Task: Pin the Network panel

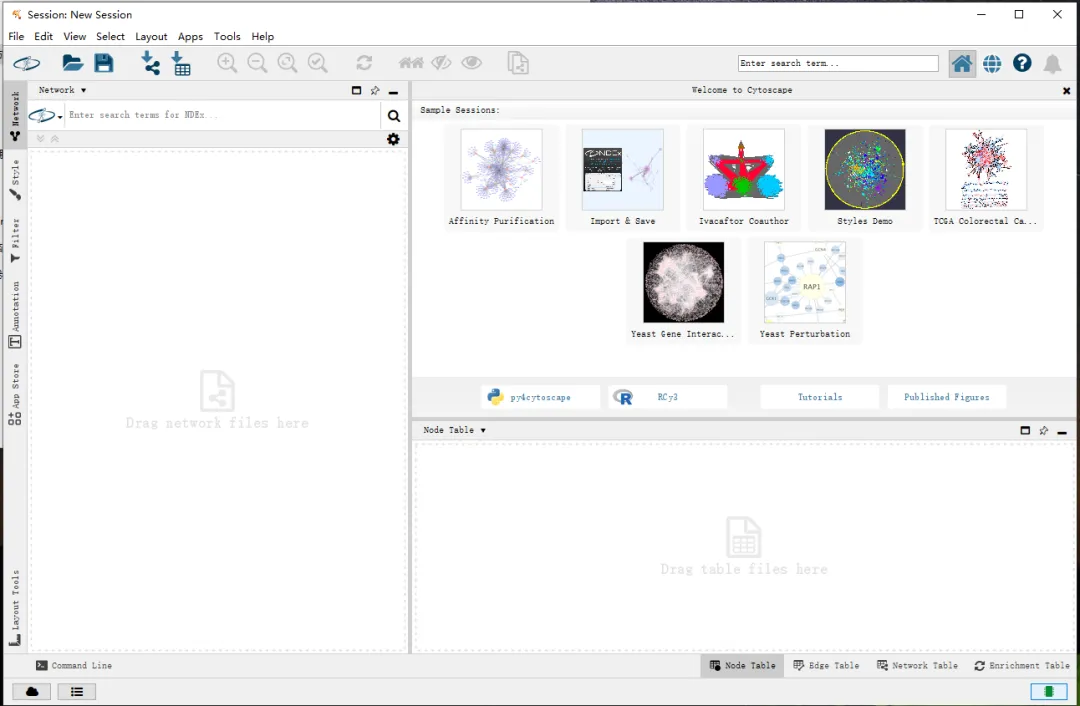Action: [375, 90]
